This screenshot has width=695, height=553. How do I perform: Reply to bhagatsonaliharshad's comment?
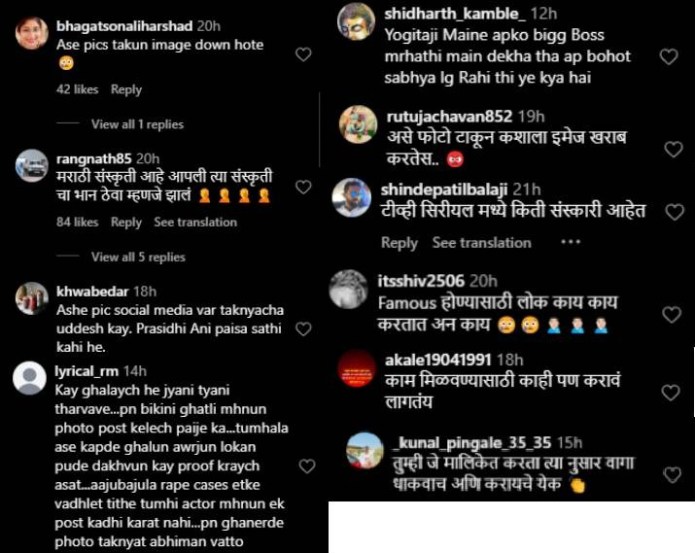pyautogui.click(x=126, y=90)
